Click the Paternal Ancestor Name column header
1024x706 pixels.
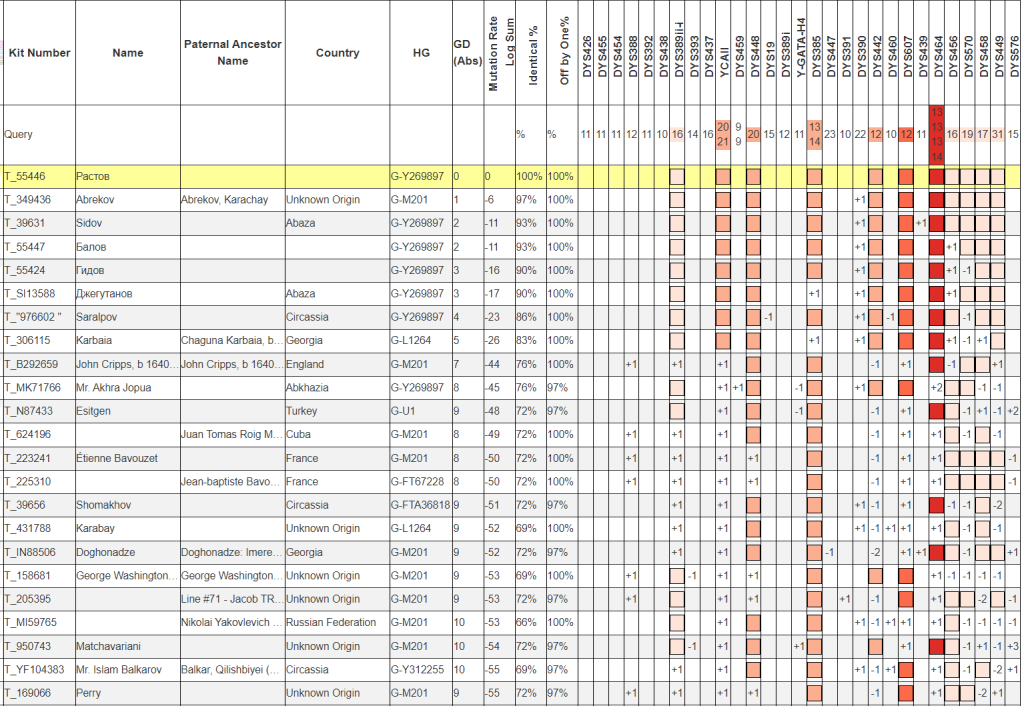tap(232, 53)
